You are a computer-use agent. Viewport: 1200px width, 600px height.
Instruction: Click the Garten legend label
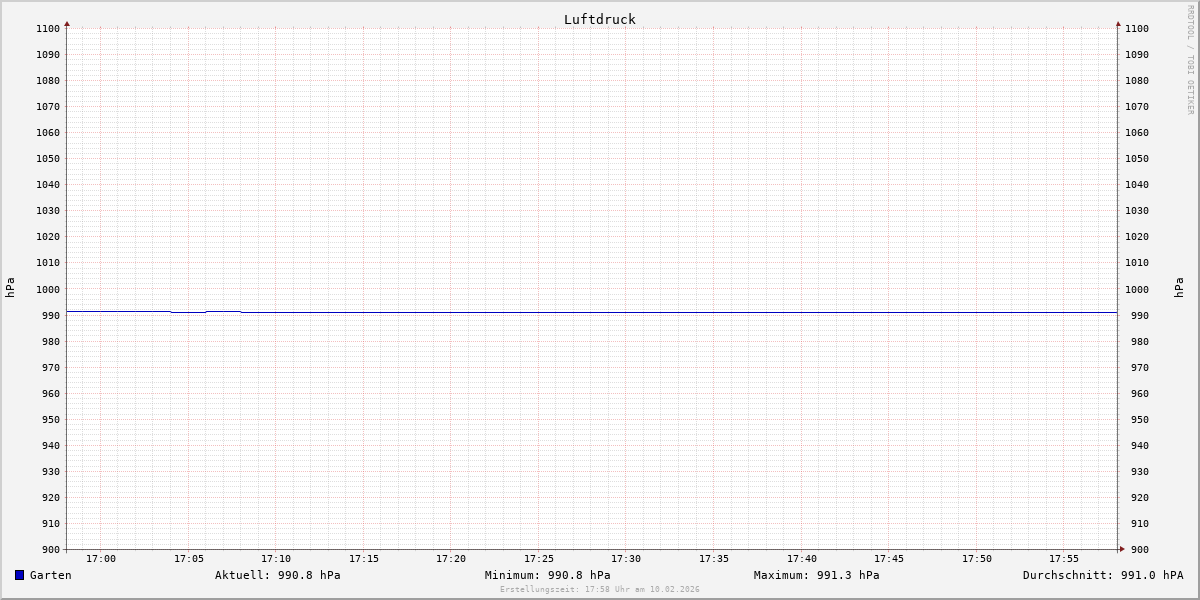tap(51, 575)
